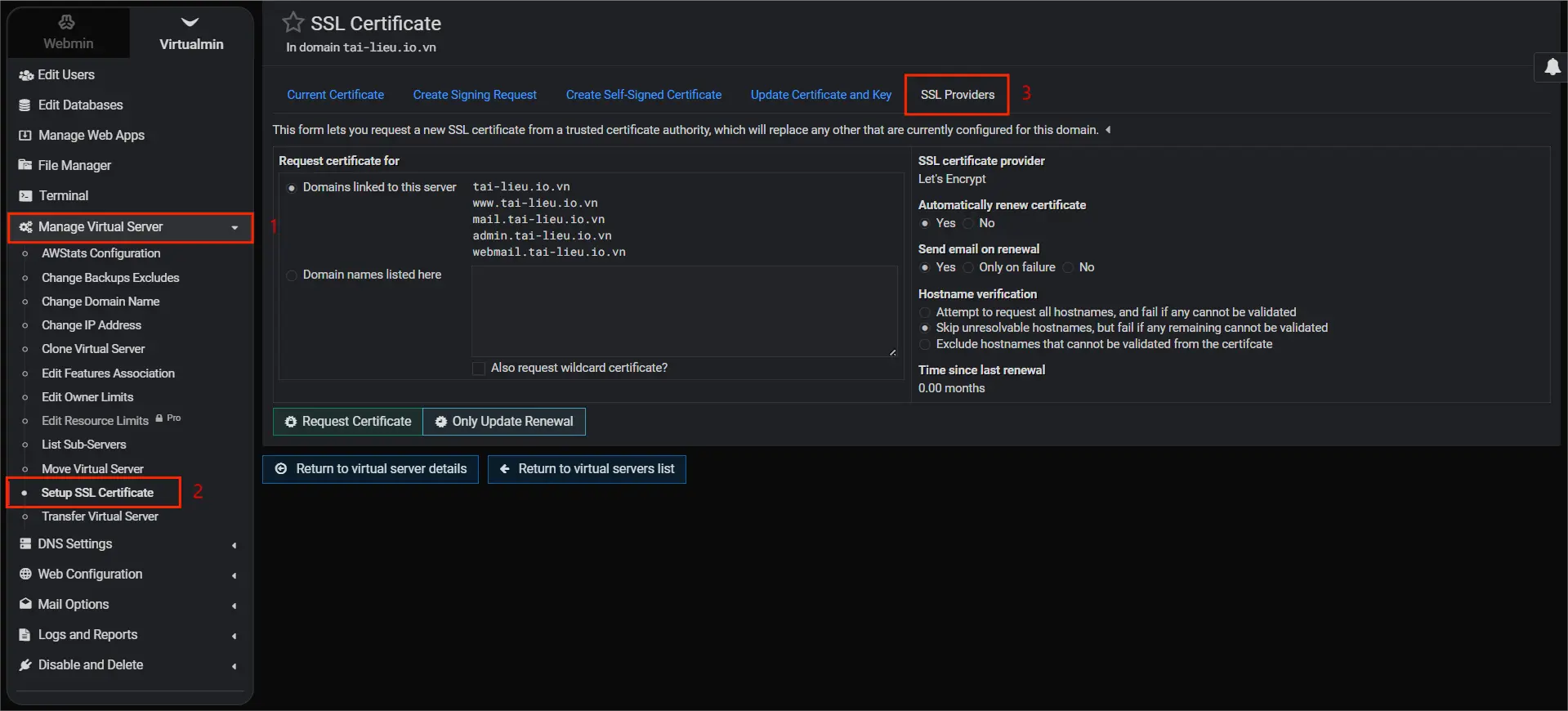The image size is (1568, 711).
Task: Open Change Backups Excludes link
Action: pos(110,278)
